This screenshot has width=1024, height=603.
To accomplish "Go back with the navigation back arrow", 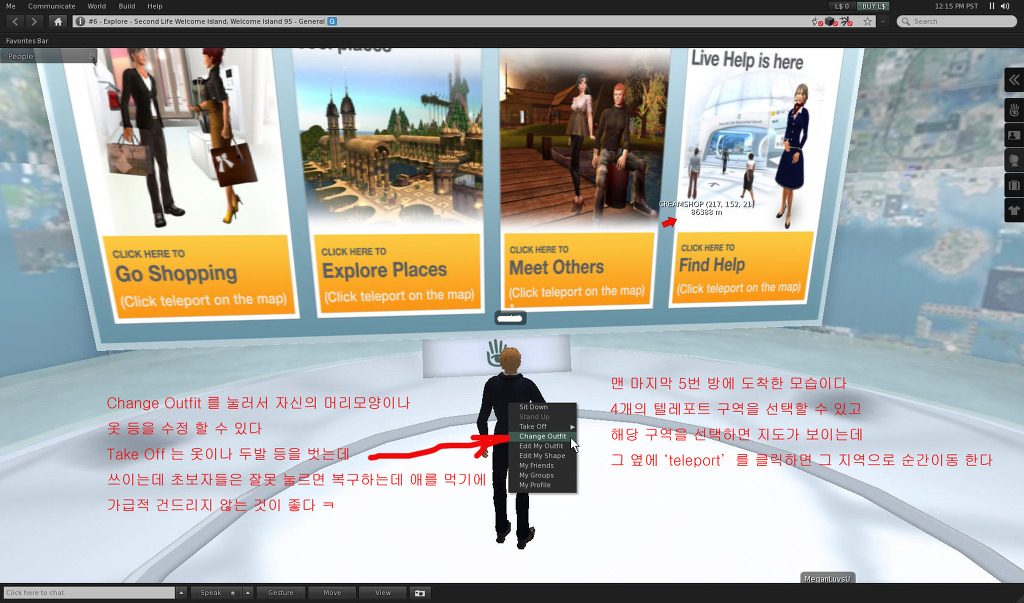I will pyautogui.click(x=15, y=22).
